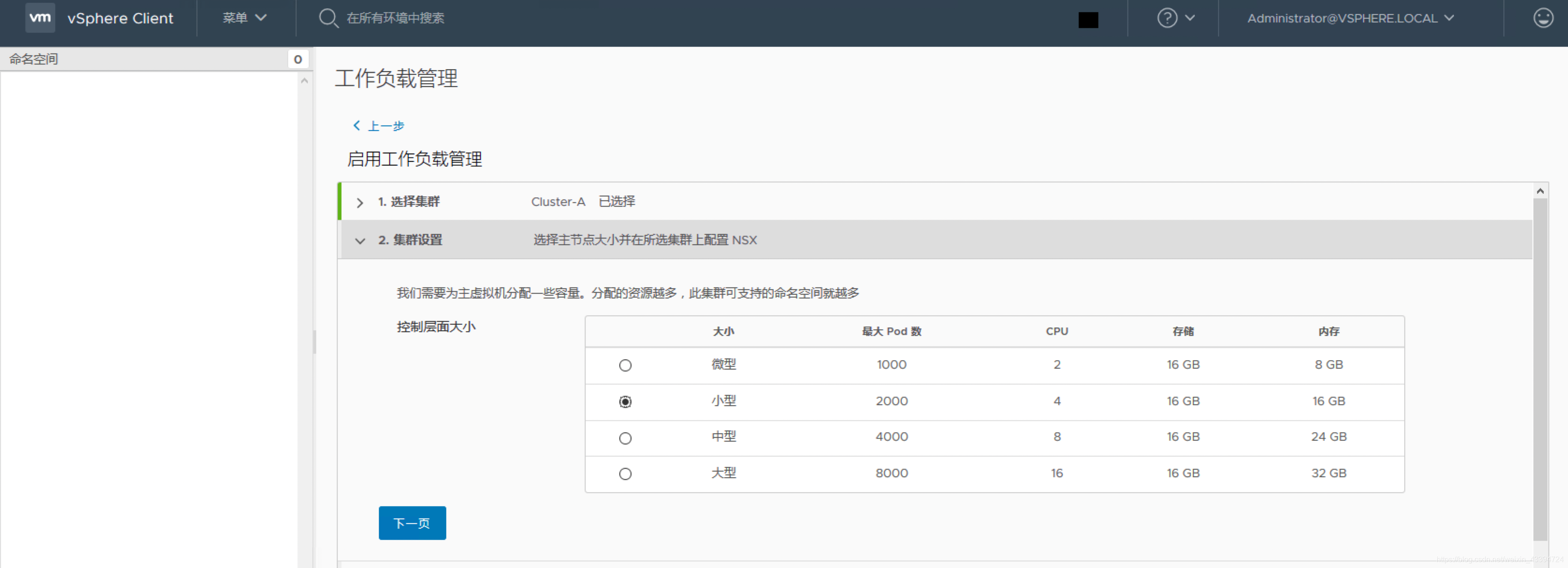The width and height of the screenshot is (1568, 568).
Task: Click the 控制层面大小 label
Action: click(x=436, y=327)
